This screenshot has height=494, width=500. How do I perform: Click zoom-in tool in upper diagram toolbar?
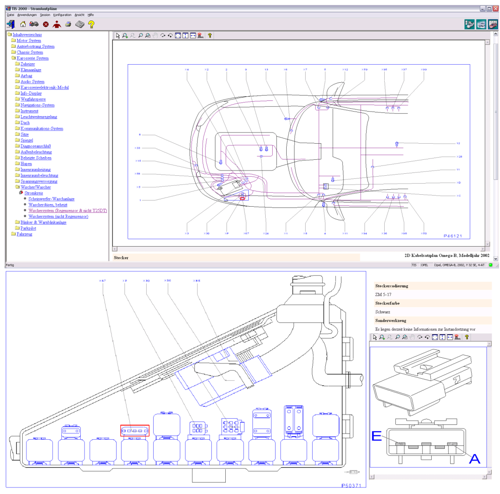[125, 35]
